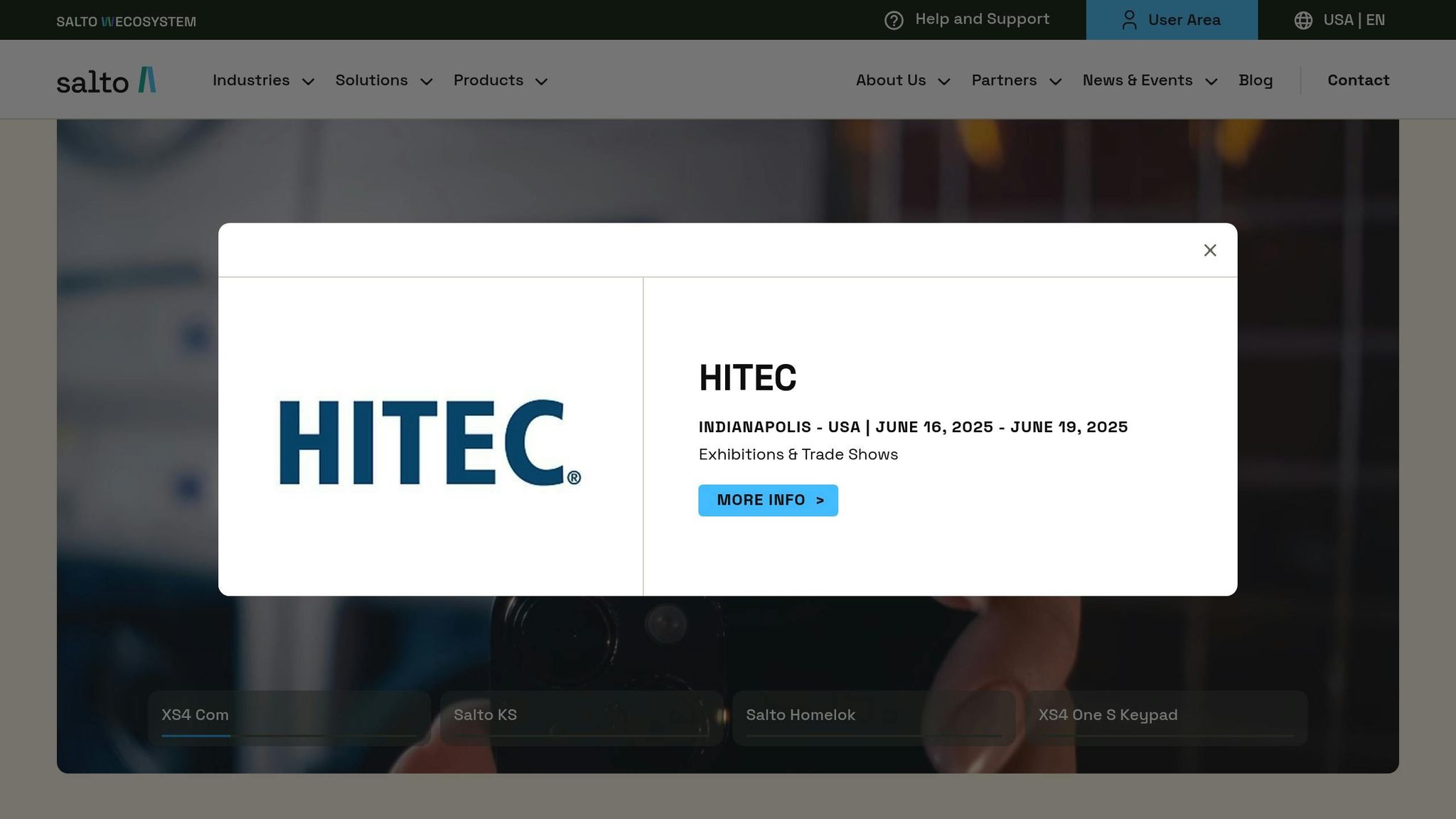Open the Solutions menu
This screenshot has height=819, width=1456.
[x=372, y=80]
